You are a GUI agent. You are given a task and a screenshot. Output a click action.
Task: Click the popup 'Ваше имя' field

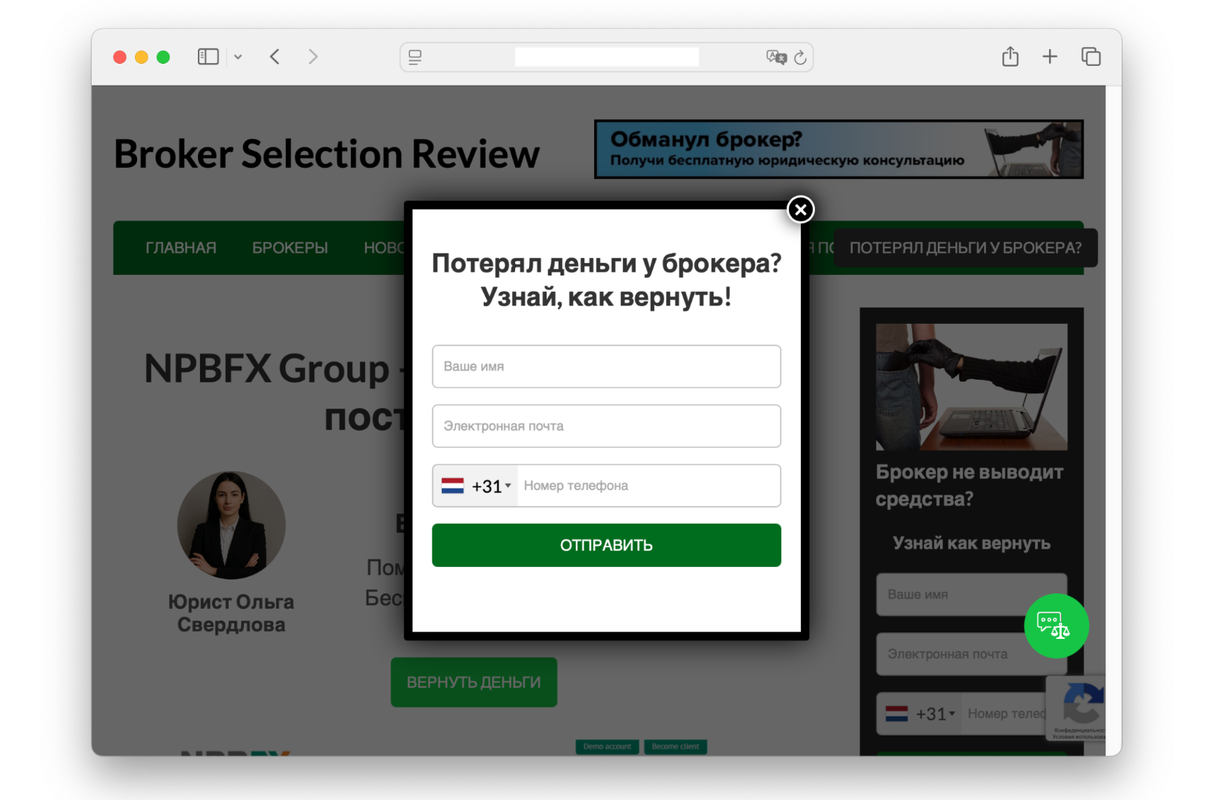click(606, 366)
